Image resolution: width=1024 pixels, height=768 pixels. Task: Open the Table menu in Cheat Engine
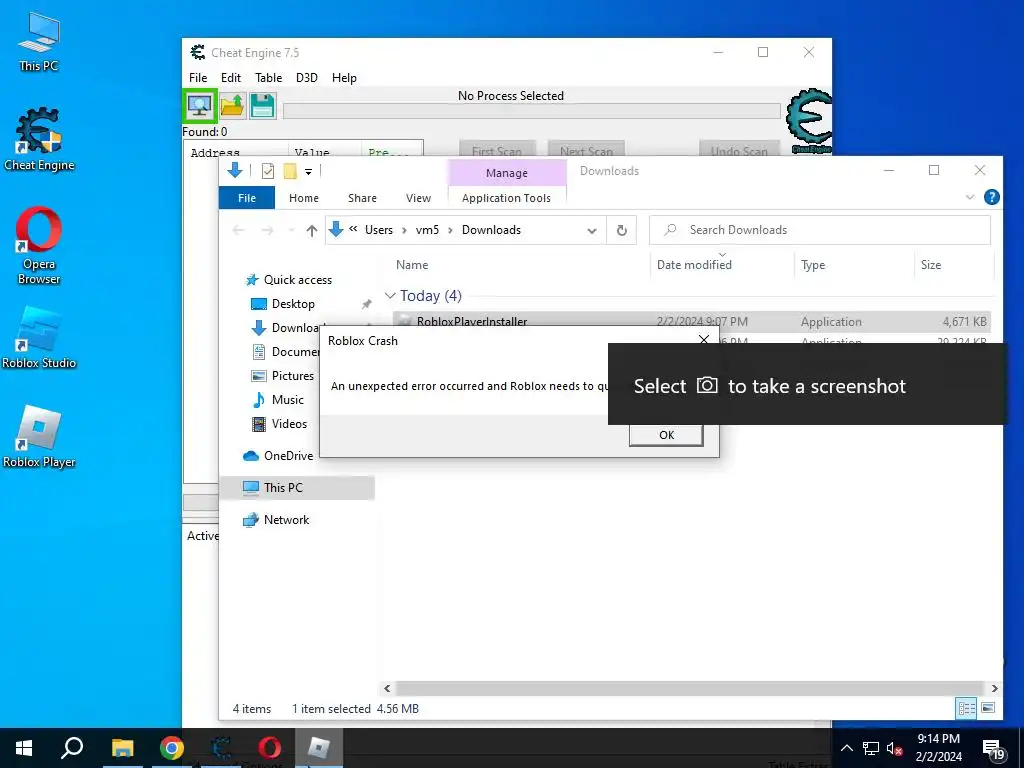268,78
